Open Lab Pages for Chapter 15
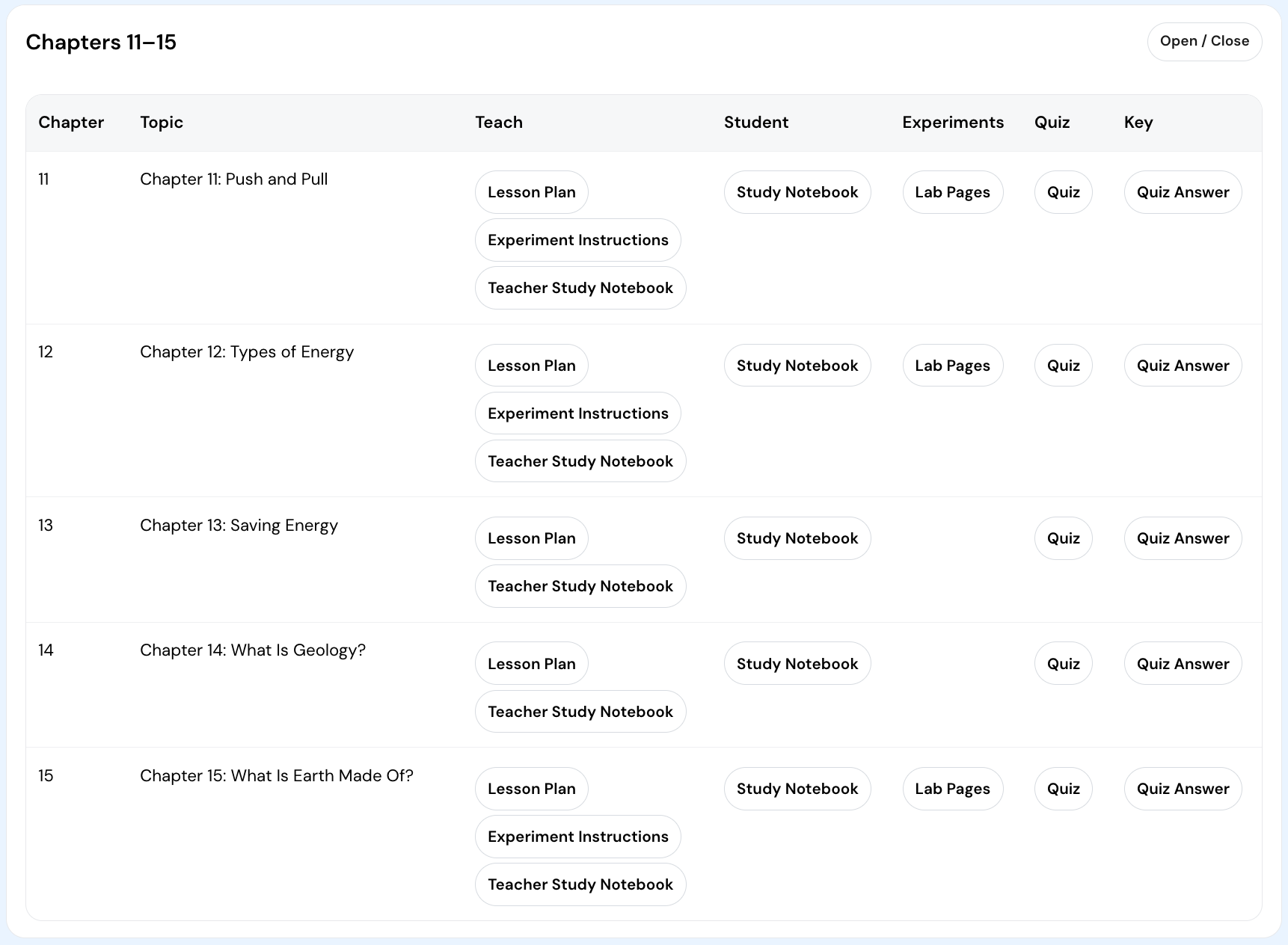Viewport: 1288px width, 945px height. [x=952, y=789]
